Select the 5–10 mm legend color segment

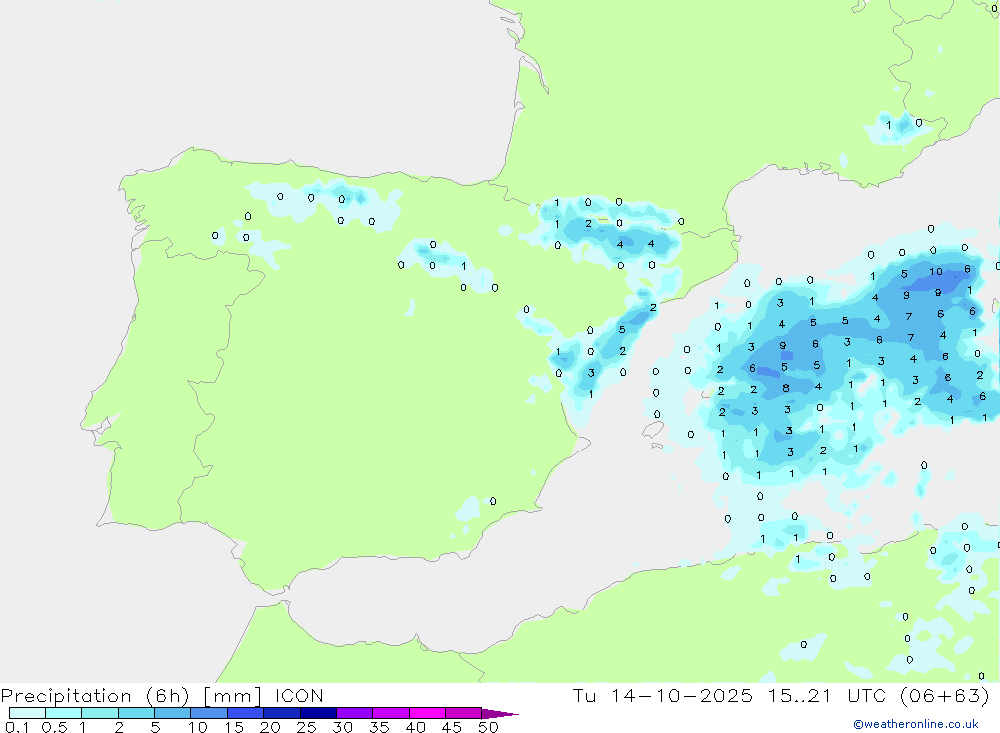[173, 713]
